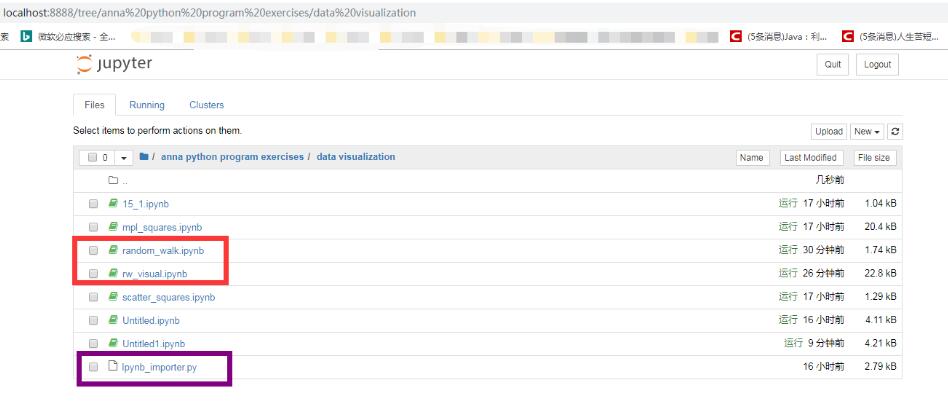Image resolution: width=948 pixels, height=403 pixels.
Task: Click notebook icon for random_walk.ipynb
Action: (112, 250)
